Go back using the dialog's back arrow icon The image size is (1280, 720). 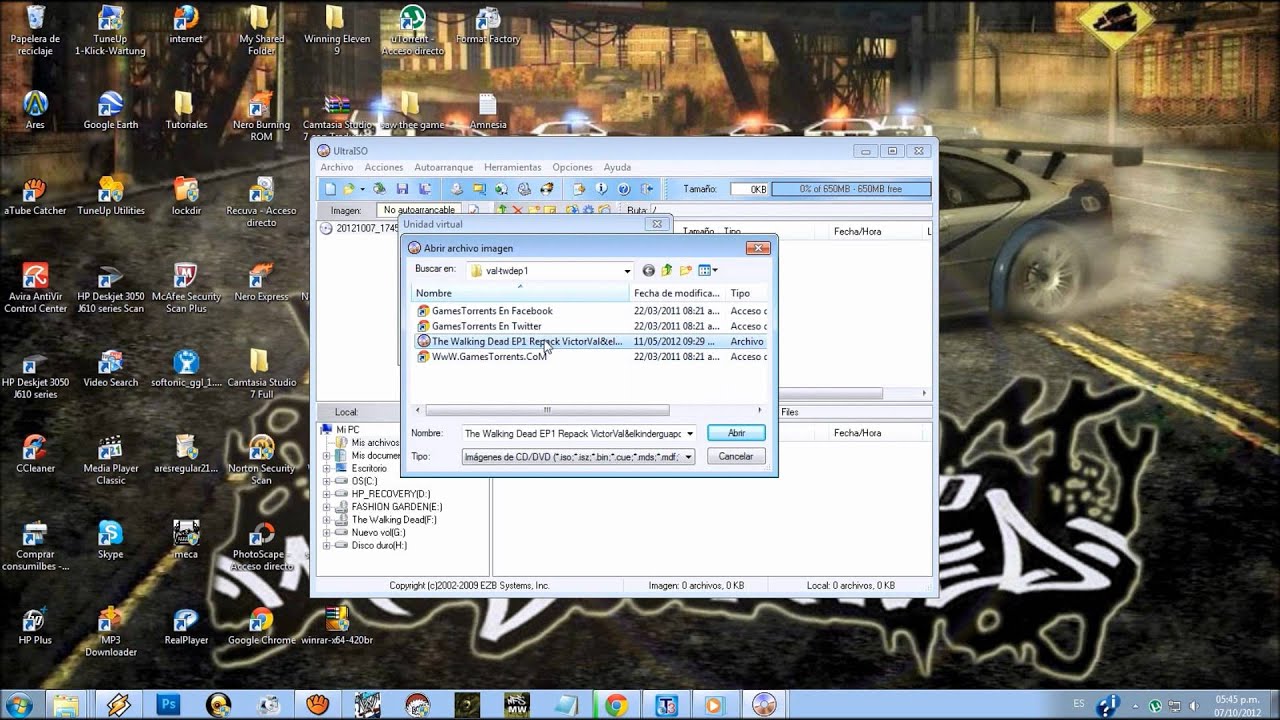coord(648,270)
